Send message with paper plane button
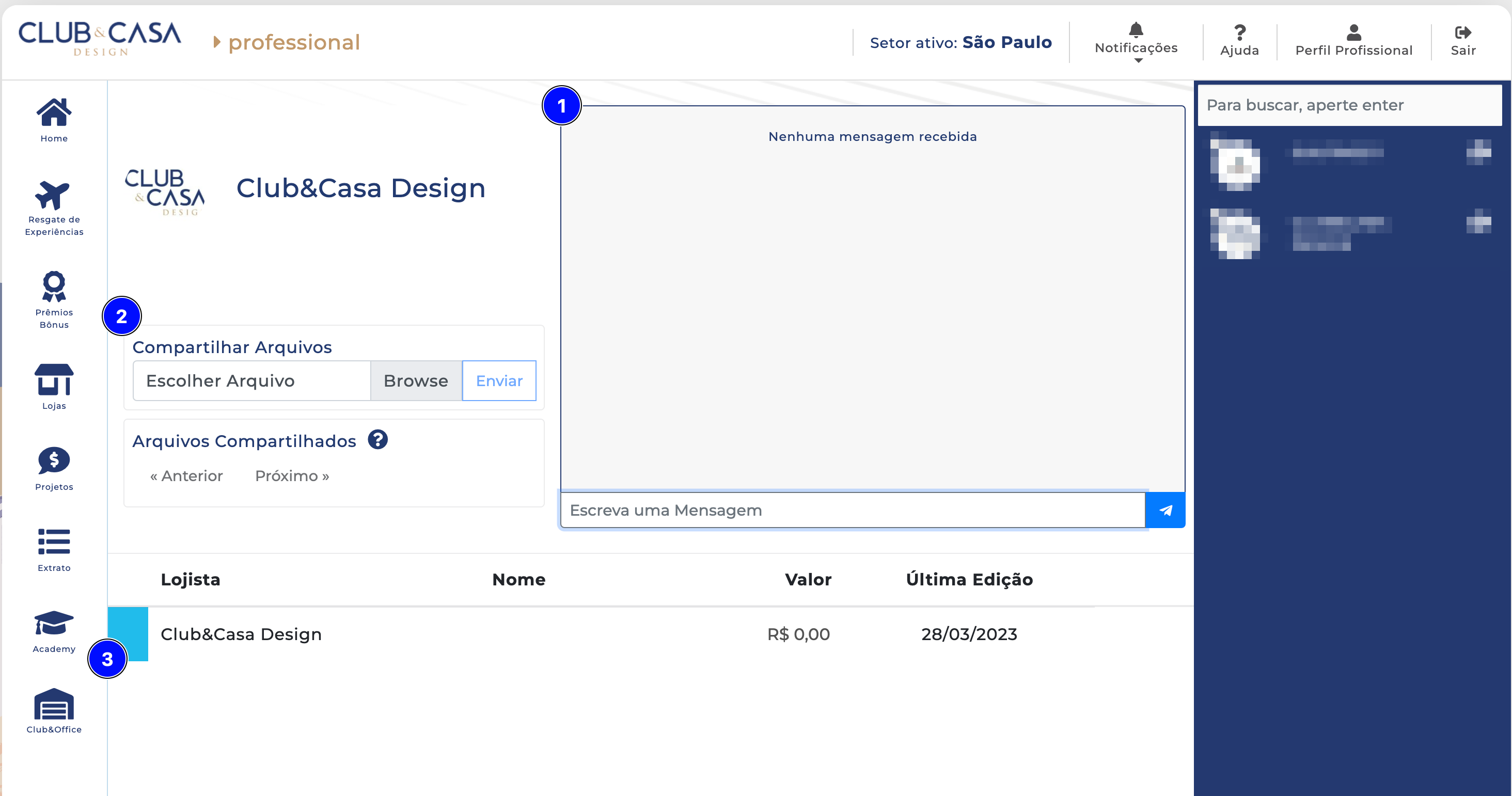Screen dimensions: 1512x796 point(1165,511)
